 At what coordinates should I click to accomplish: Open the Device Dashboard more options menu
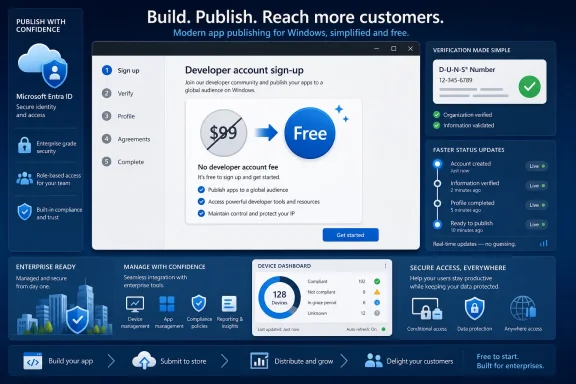click(385, 266)
